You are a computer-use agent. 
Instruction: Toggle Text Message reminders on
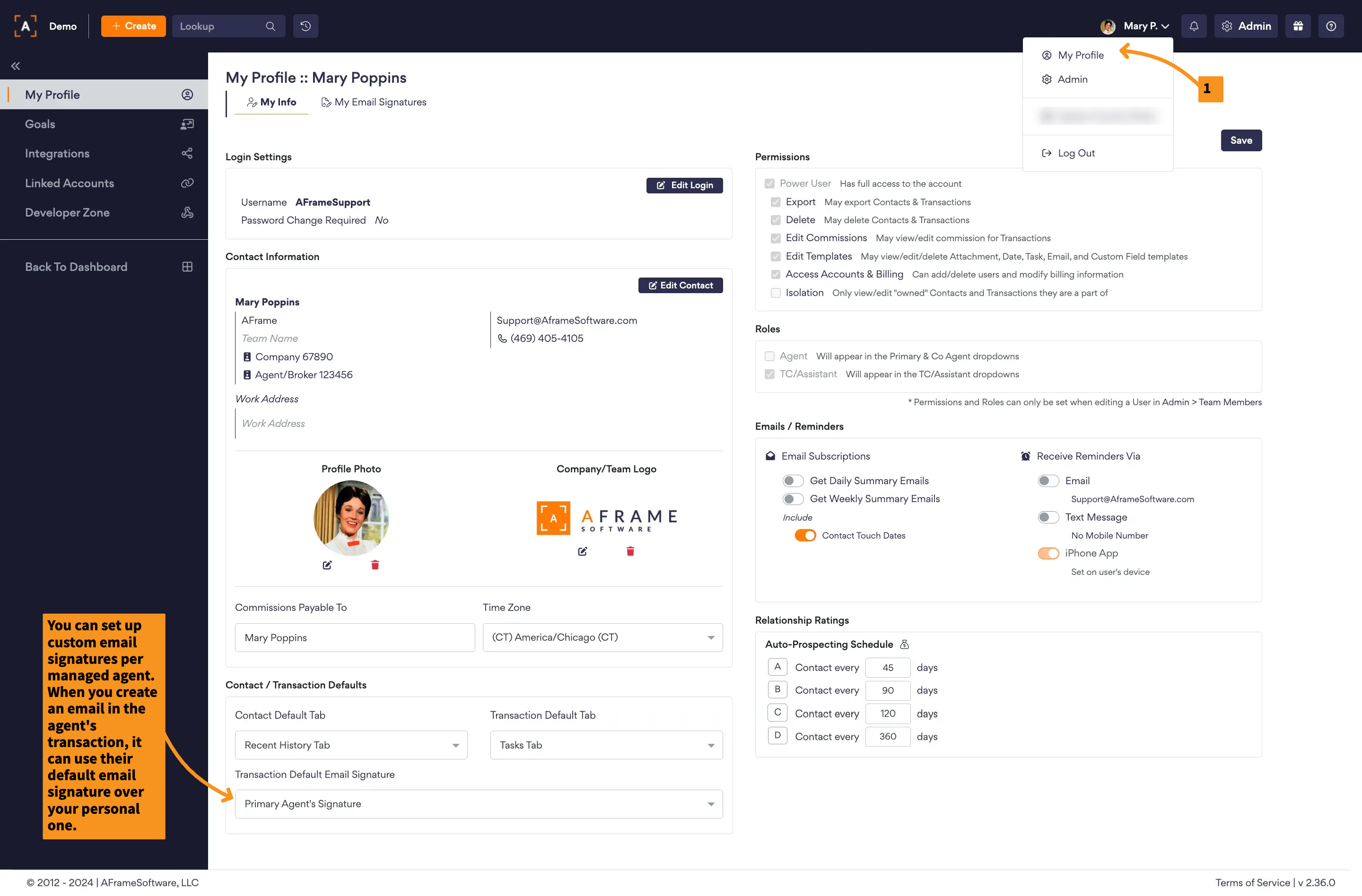1048,517
